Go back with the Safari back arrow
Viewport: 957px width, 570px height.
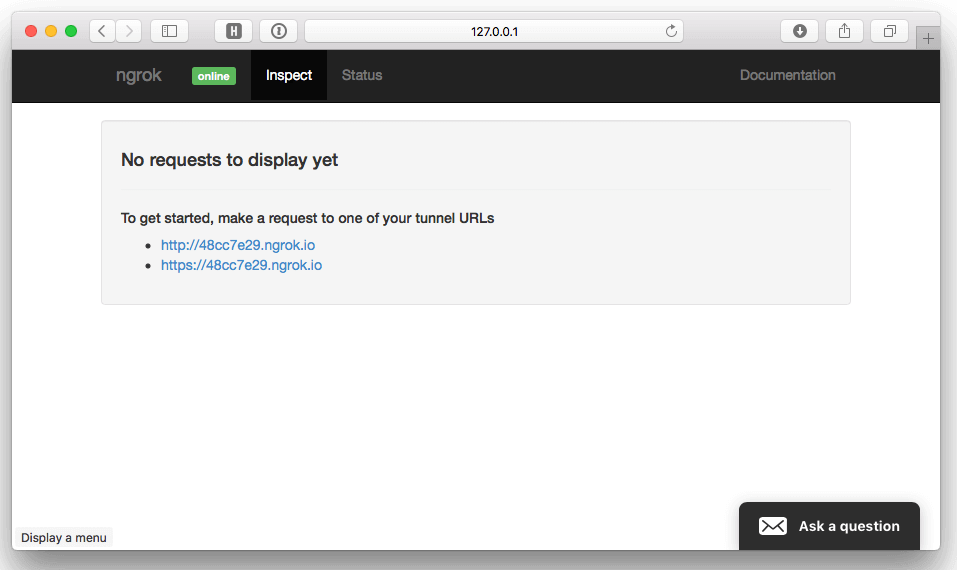(x=103, y=31)
